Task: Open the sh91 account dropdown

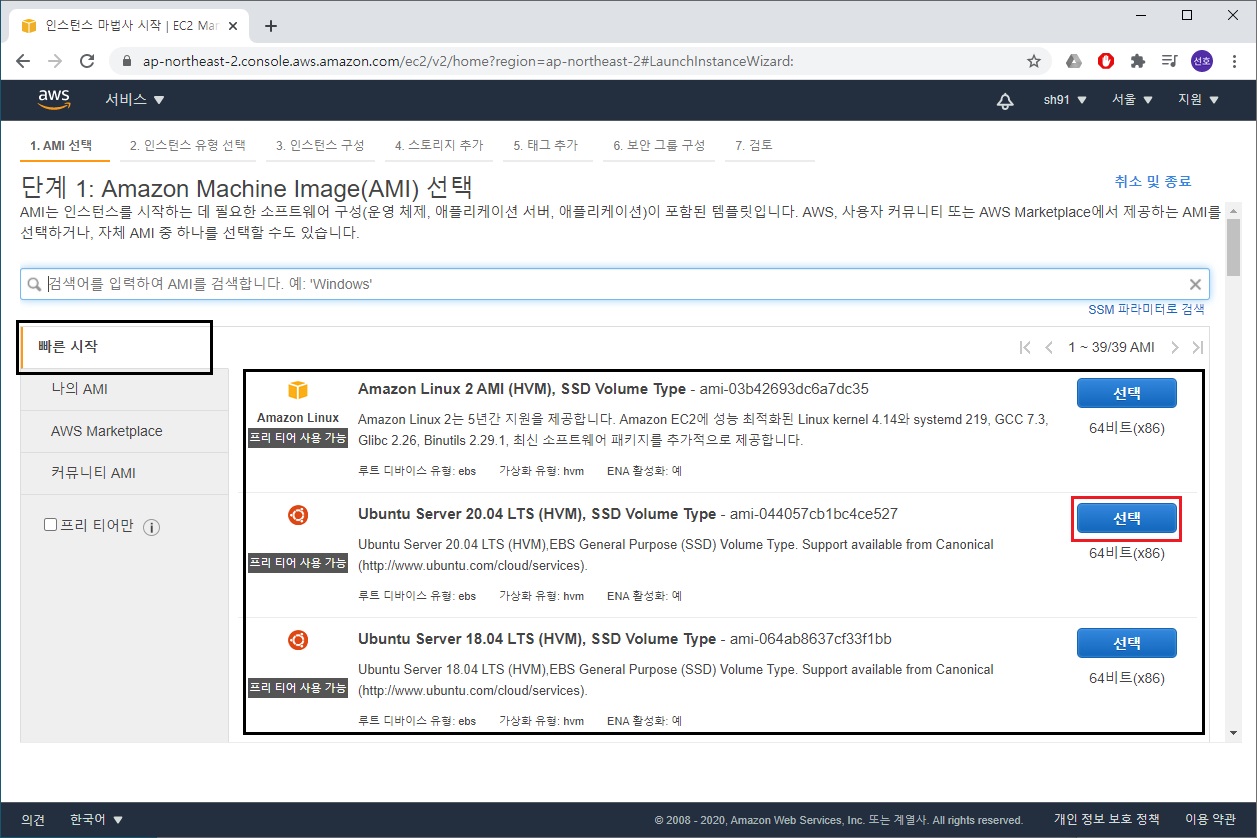Action: pyautogui.click(x=1065, y=100)
